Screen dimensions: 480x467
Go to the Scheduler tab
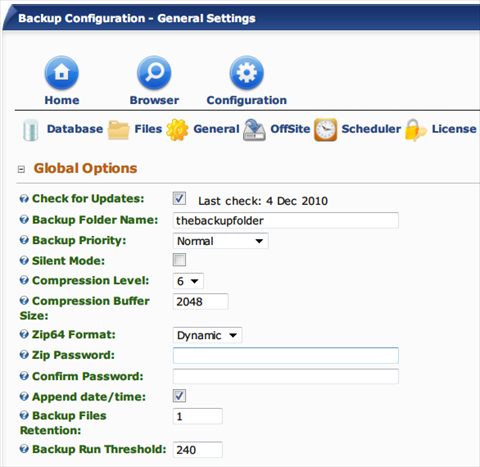click(371, 129)
